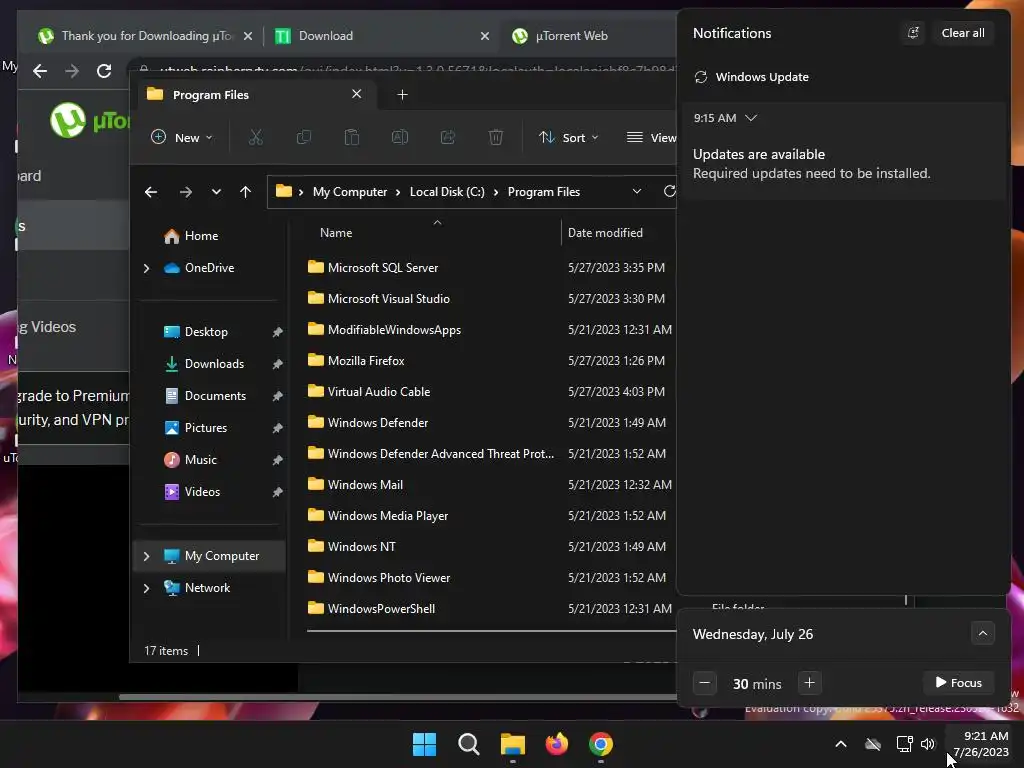Click the Paste icon in Explorer toolbar

tap(351, 137)
